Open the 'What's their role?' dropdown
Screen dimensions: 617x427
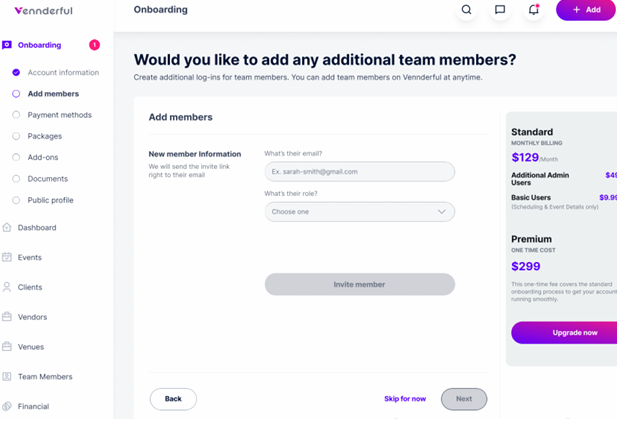click(359, 212)
